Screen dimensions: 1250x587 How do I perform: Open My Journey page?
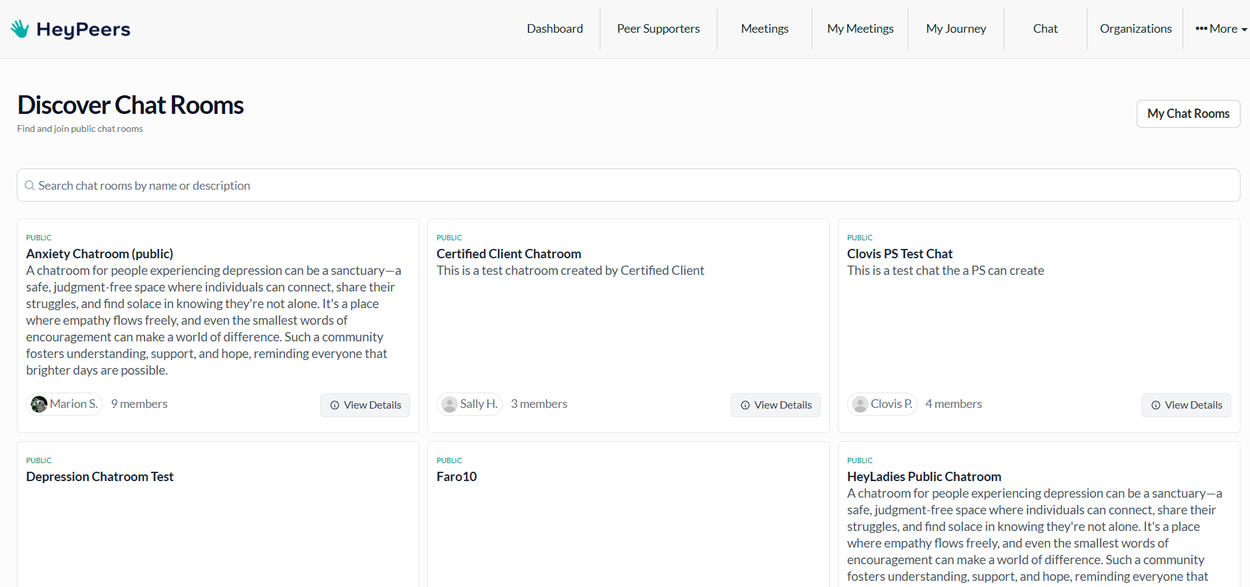(x=956, y=29)
